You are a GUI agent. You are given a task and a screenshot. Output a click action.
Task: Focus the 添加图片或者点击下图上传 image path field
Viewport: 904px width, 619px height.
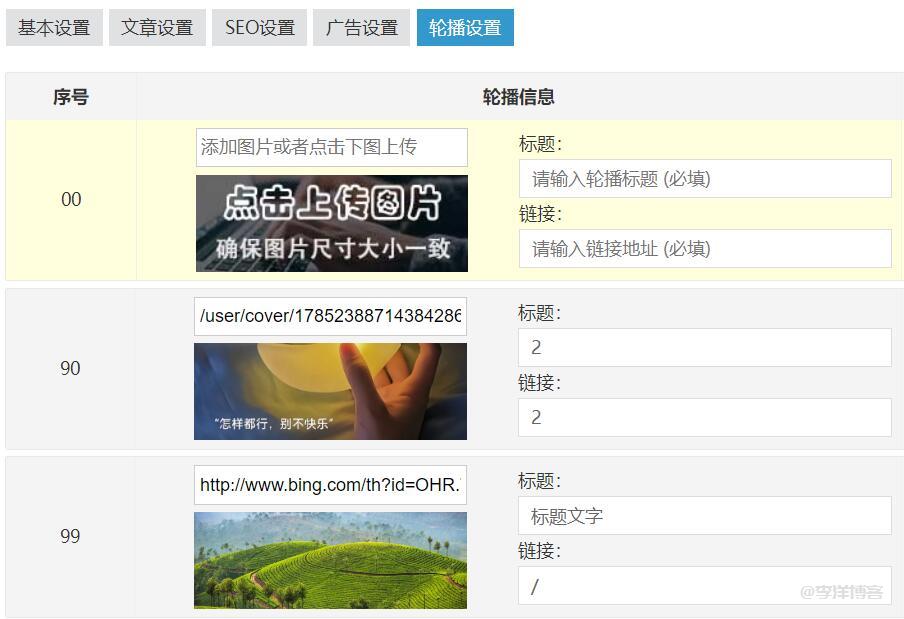point(331,147)
